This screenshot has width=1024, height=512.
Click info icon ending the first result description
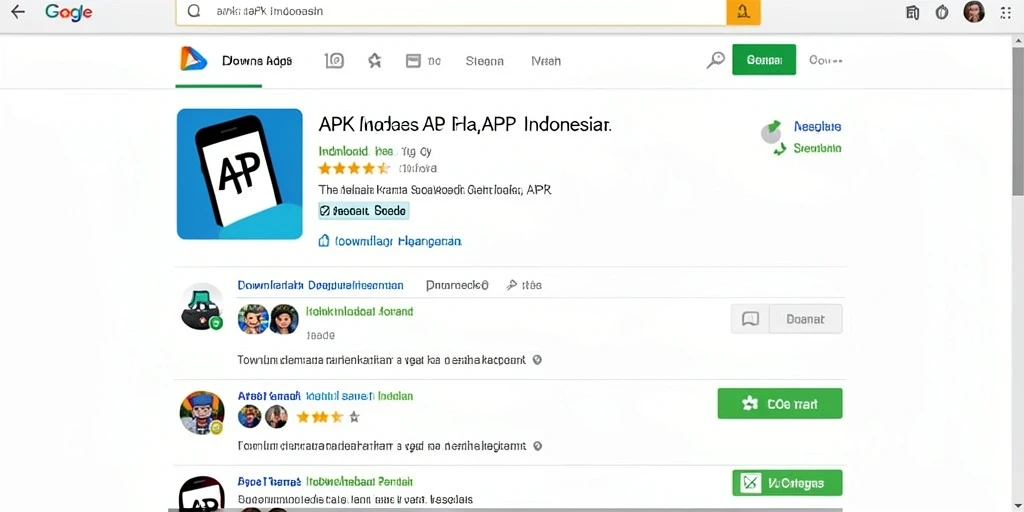[537, 359]
